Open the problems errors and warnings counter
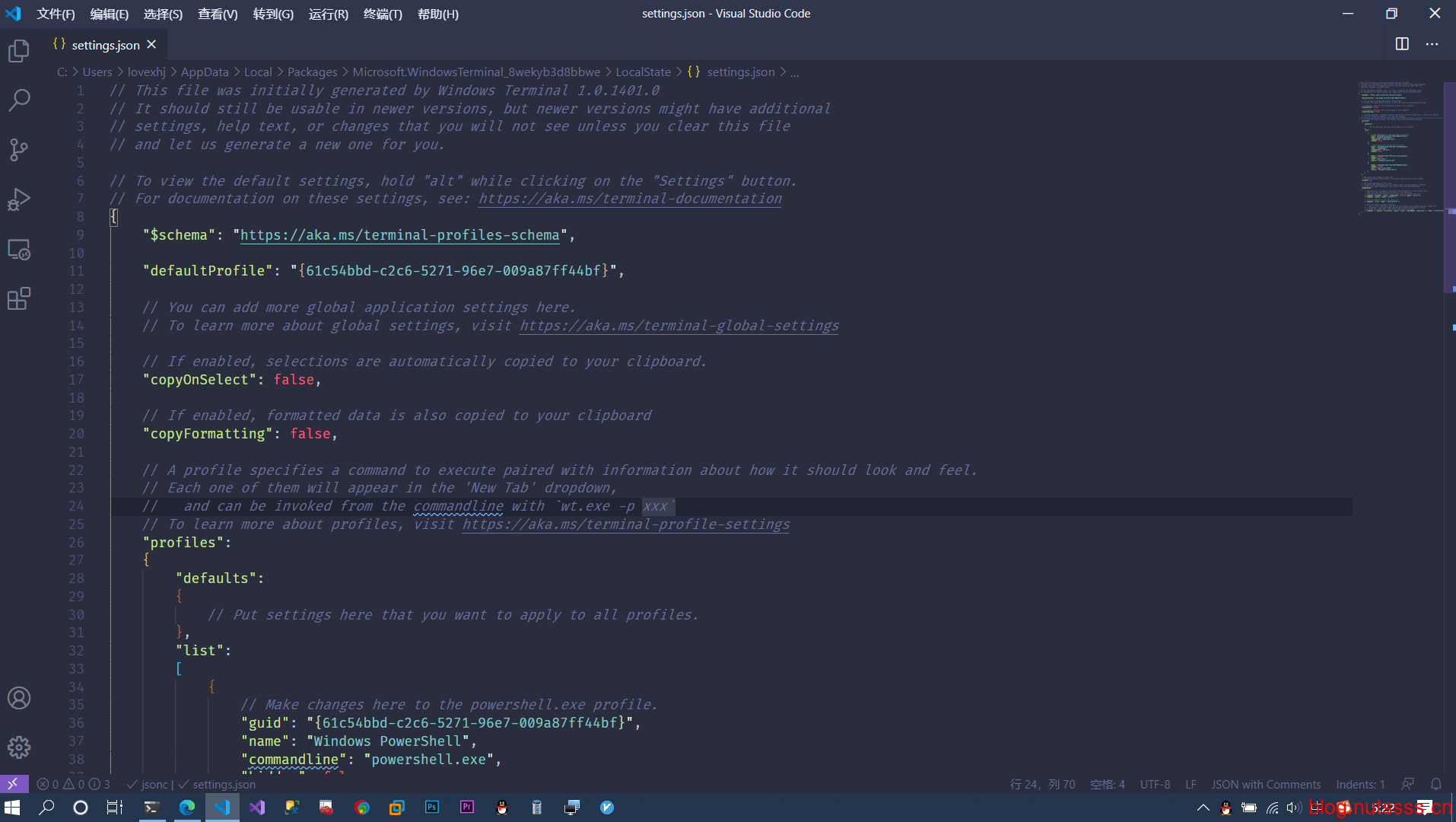1456x822 pixels. coord(73,784)
